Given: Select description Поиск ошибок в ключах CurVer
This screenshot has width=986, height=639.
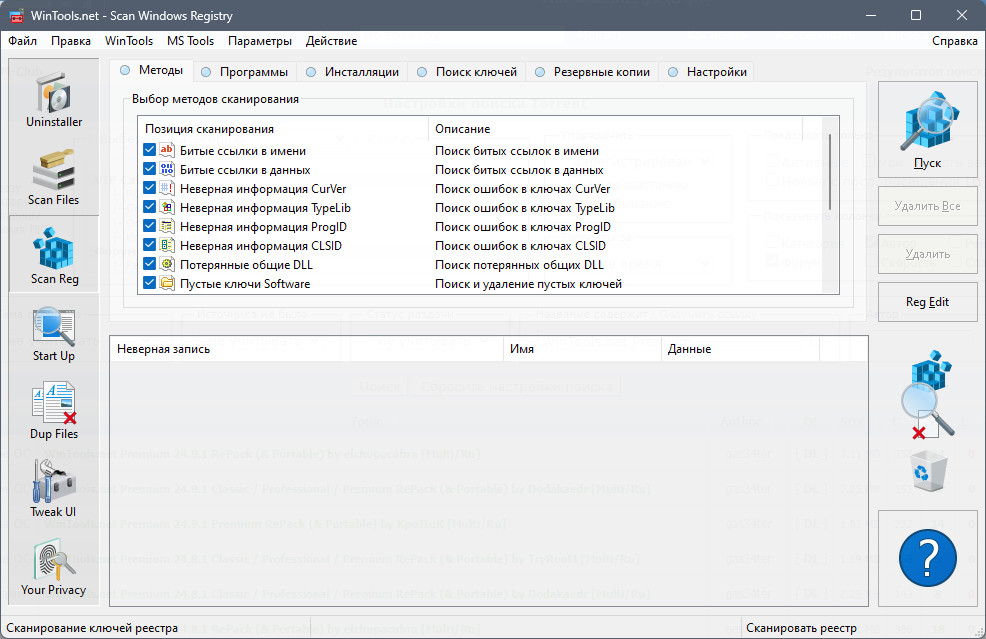Looking at the screenshot, I should click(x=523, y=189).
